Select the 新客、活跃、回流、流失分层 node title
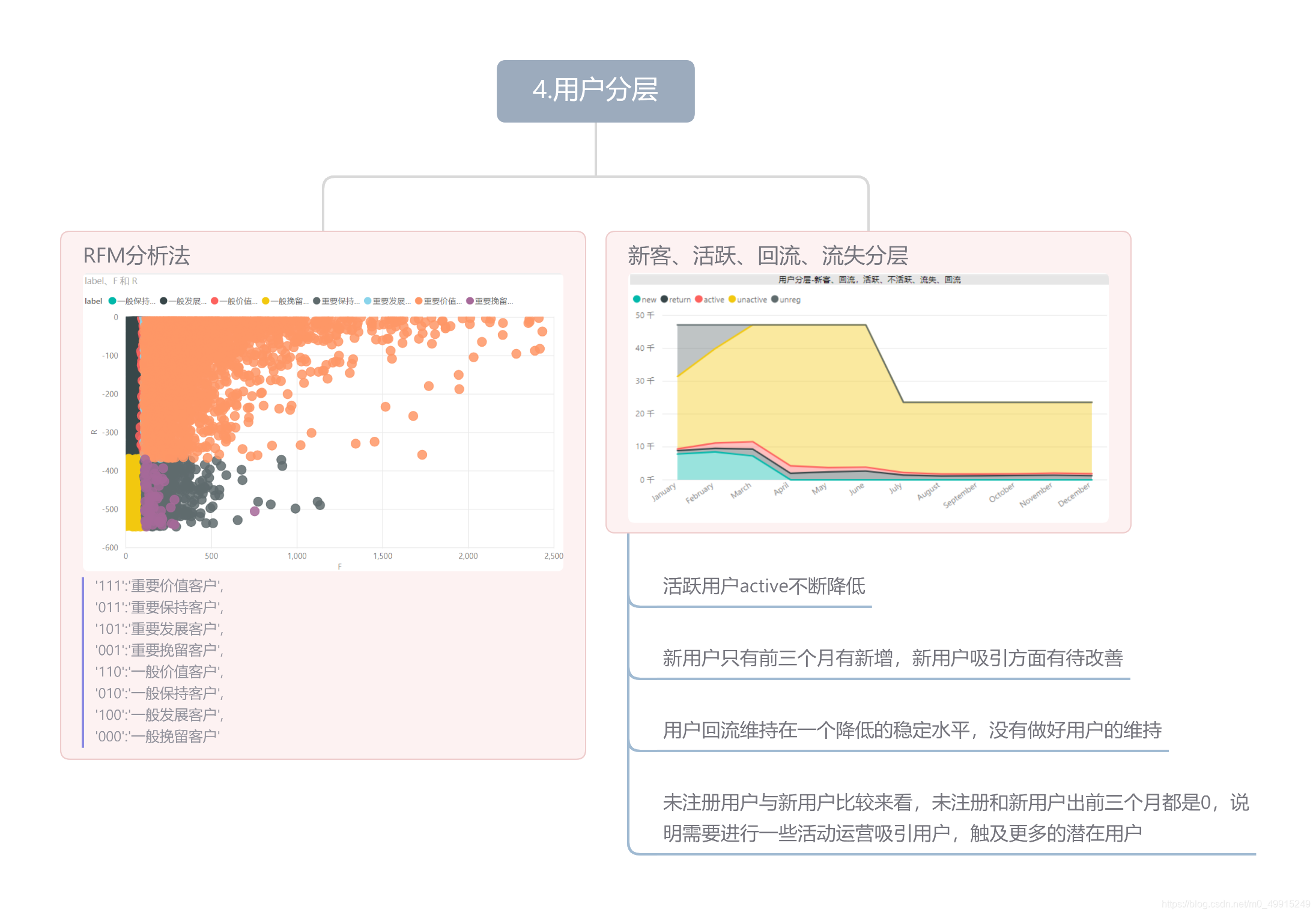1316x915 pixels. tap(768, 255)
